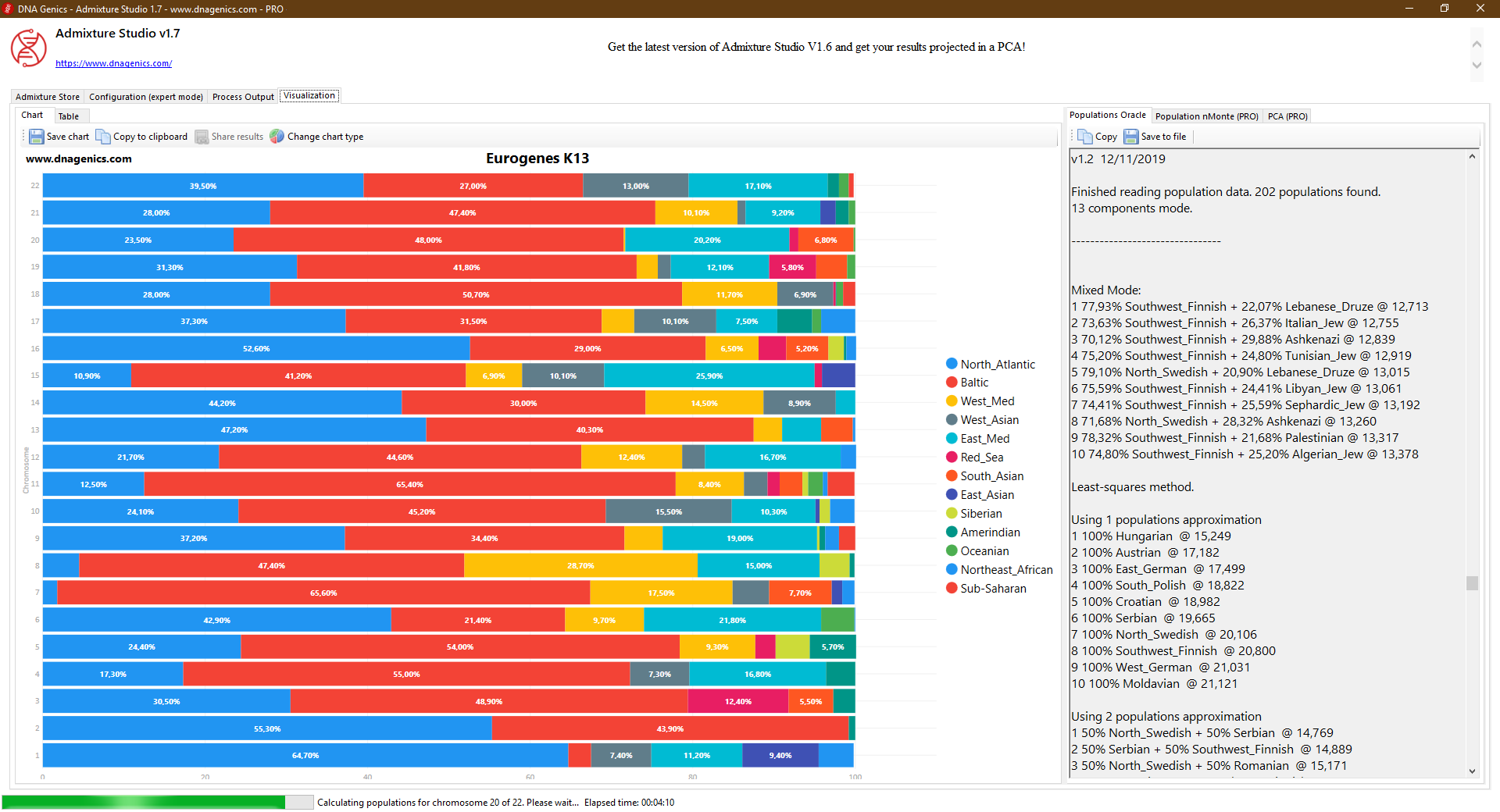The height and width of the screenshot is (812, 1500).
Task: Click the Configuration (expert mode) tab
Action: pos(145,96)
